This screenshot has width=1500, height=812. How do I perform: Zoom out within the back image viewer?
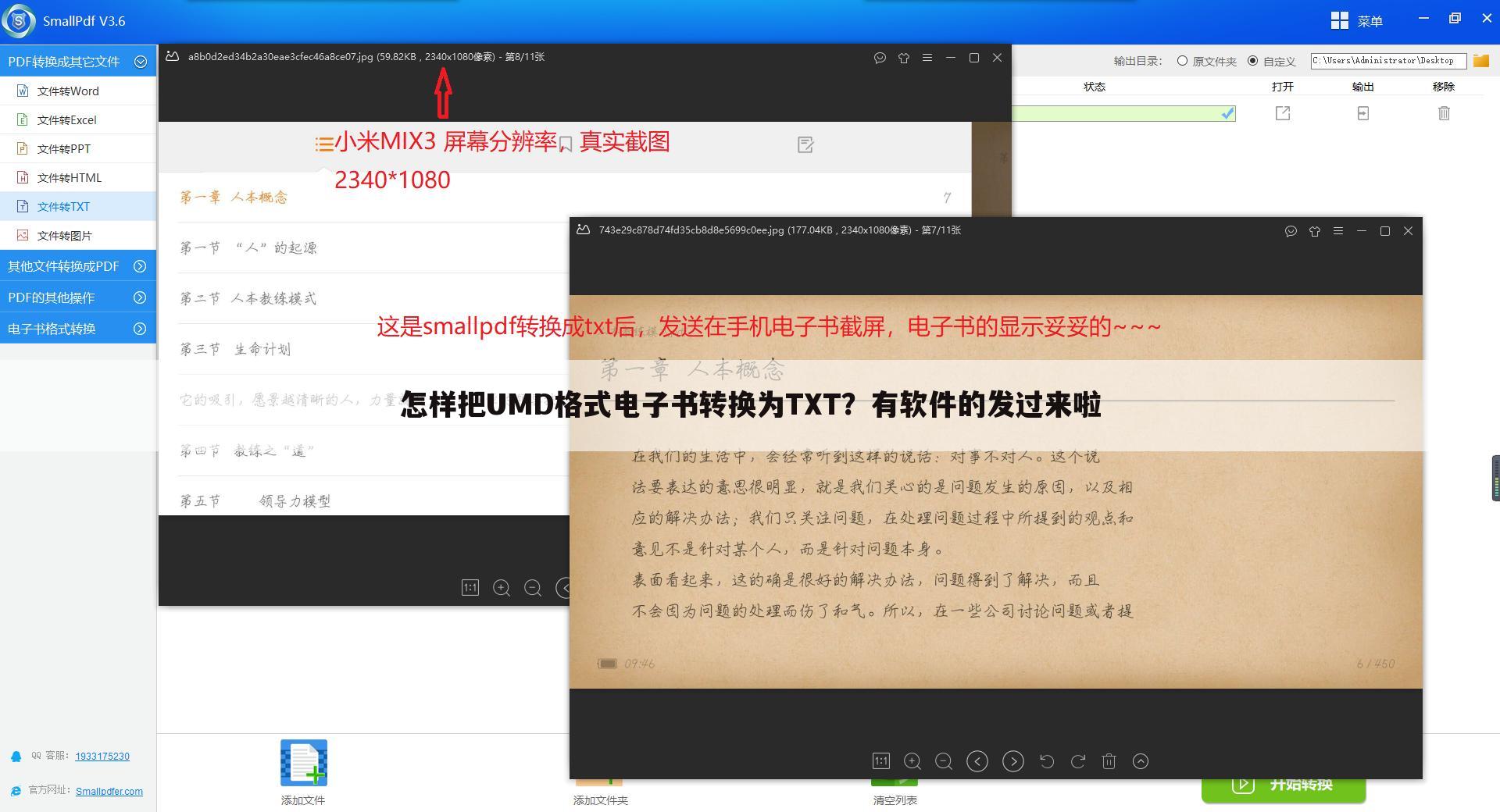coord(533,587)
